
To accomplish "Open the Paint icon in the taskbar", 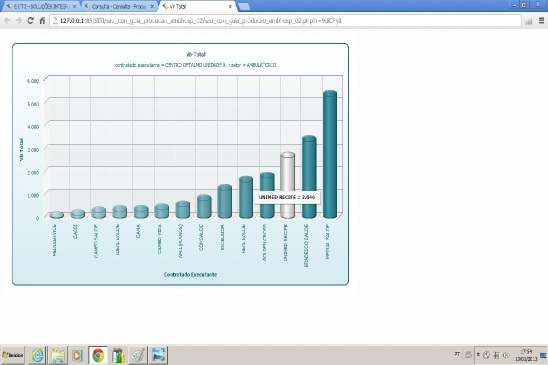I will point(138,355).
